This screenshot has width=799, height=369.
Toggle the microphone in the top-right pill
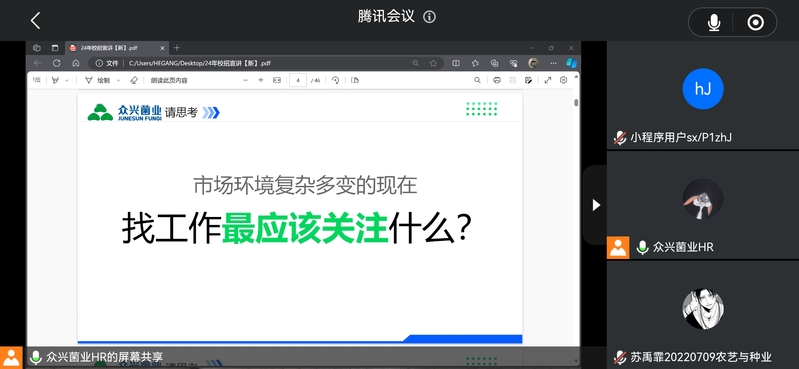(714, 22)
